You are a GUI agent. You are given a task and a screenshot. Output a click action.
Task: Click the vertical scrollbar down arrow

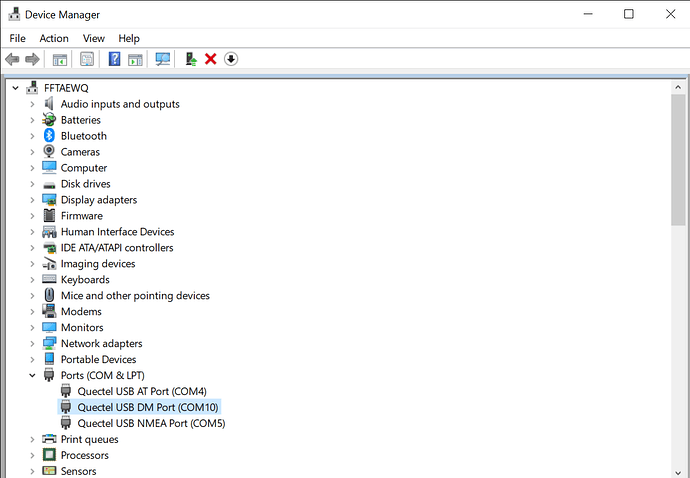coord(679,470)
